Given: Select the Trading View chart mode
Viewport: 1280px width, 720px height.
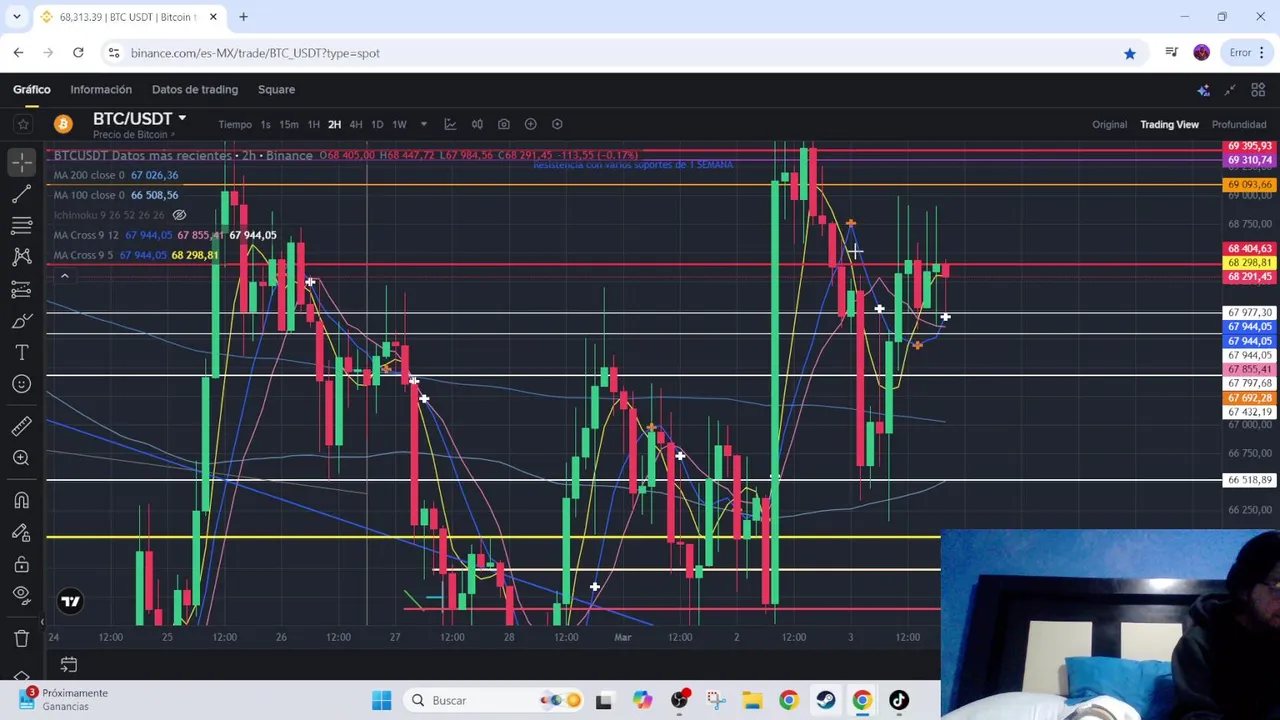Looking at the screenshot, I should pyautogui.click(x=1169, y=124).
